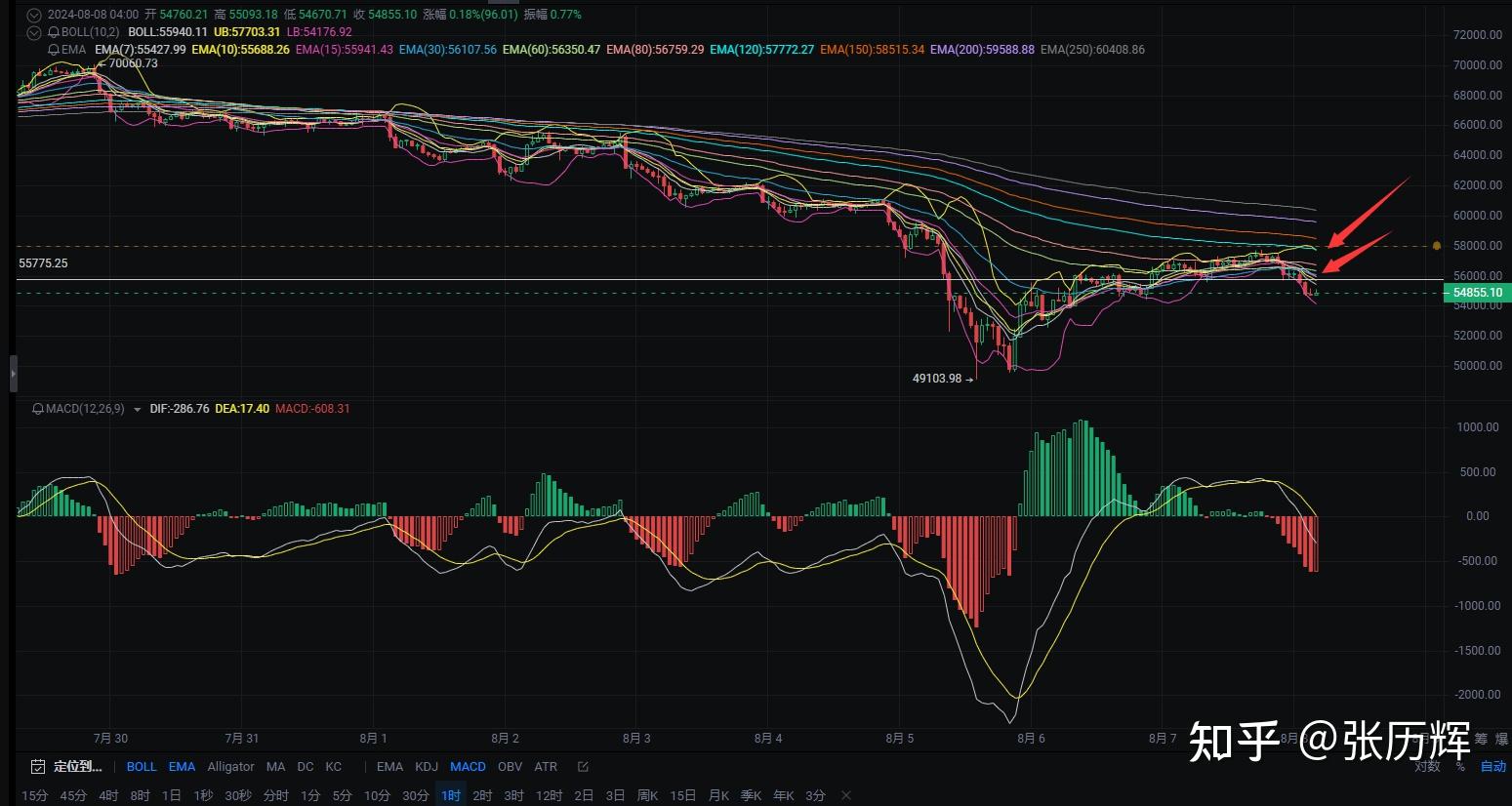Click the left sidebar expand handle

click(x=13, y=373)
